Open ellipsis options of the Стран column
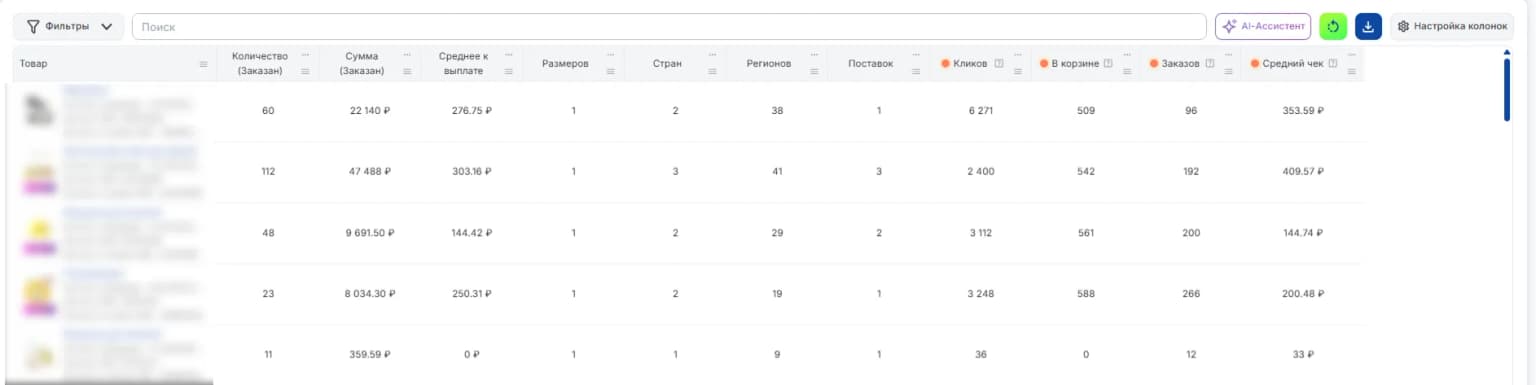1536x385 pixels. point(712,55)
